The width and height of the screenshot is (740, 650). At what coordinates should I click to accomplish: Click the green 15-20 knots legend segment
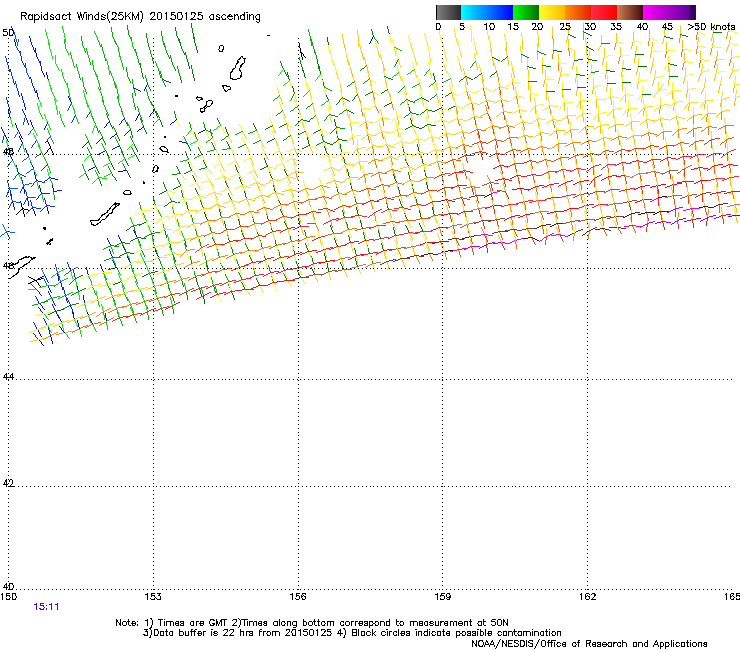click(x=526, y=12)
